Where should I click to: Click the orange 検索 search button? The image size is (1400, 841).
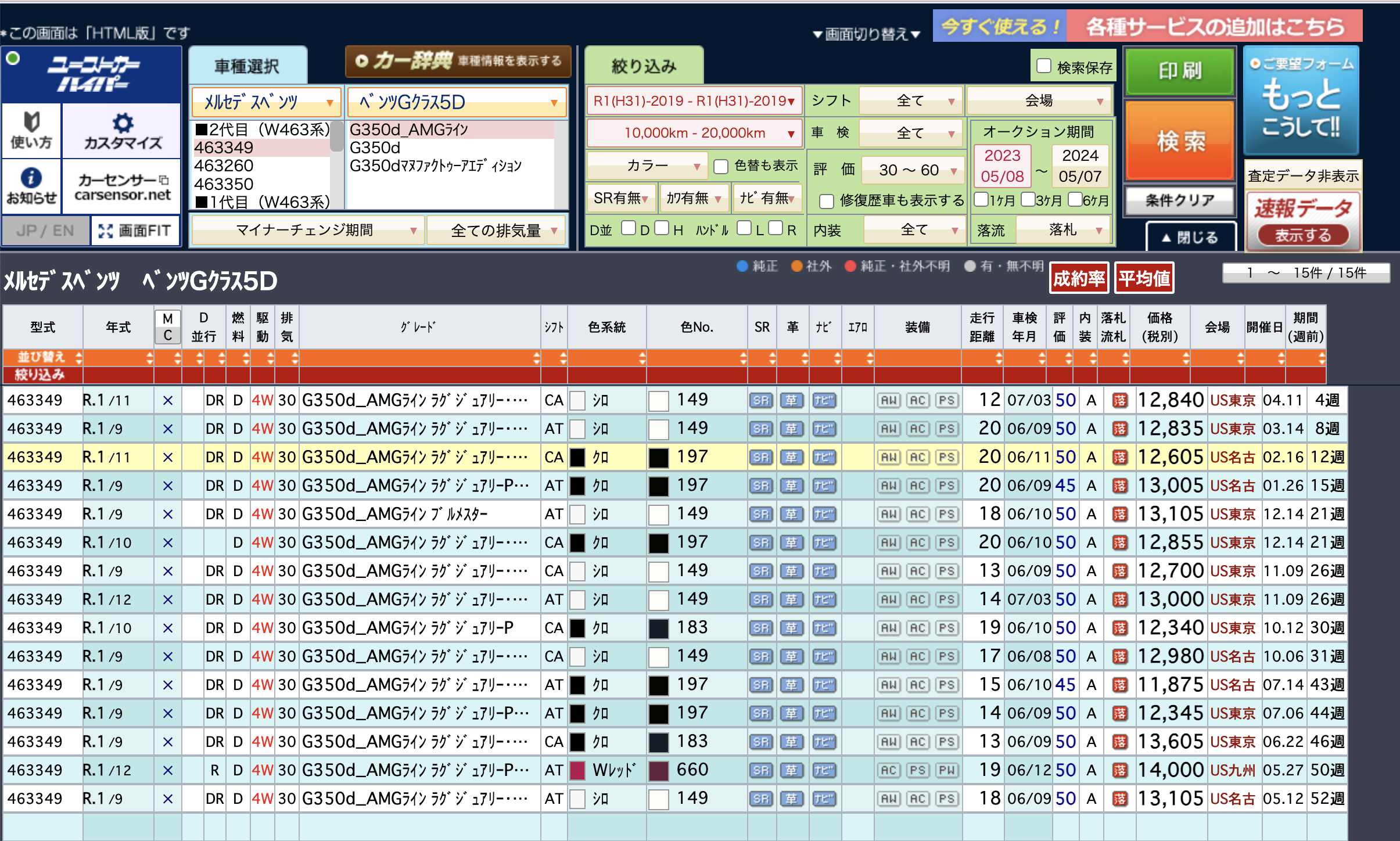(1180, 141)
